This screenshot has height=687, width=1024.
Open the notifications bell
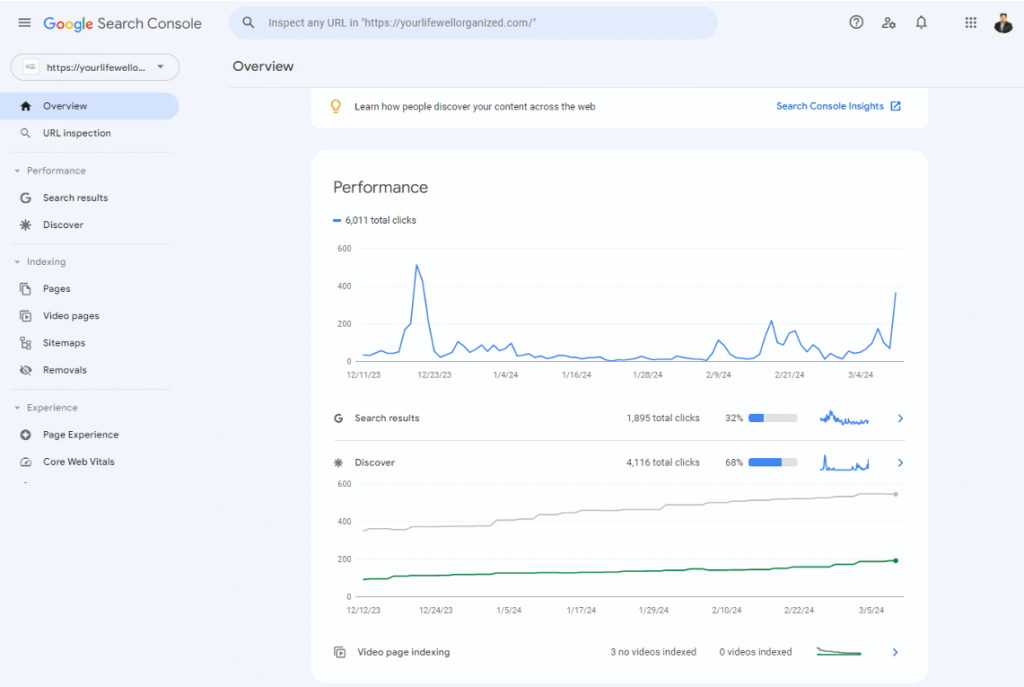921,23
